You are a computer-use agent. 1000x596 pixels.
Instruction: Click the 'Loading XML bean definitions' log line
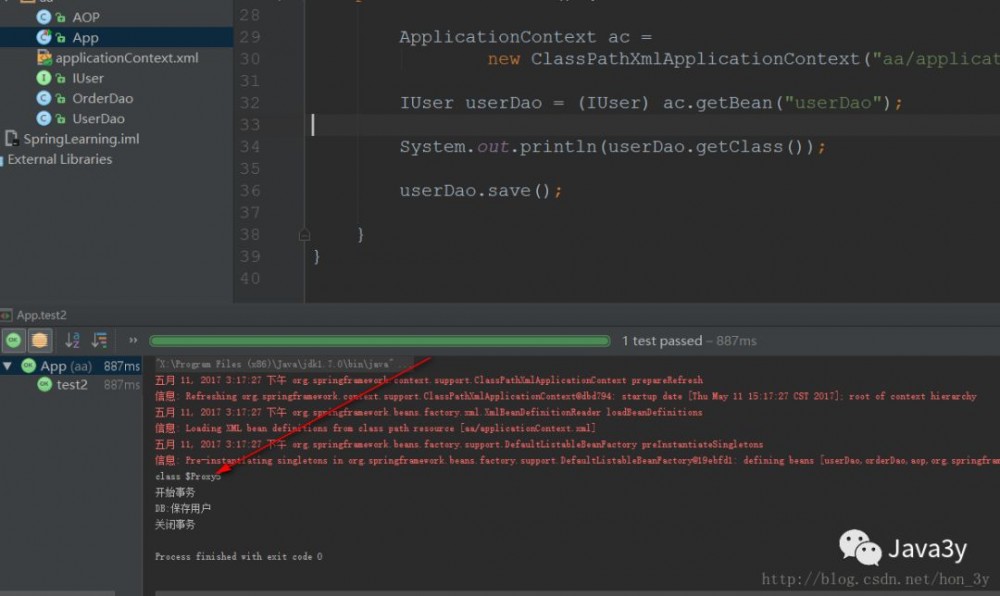[376, 428]
